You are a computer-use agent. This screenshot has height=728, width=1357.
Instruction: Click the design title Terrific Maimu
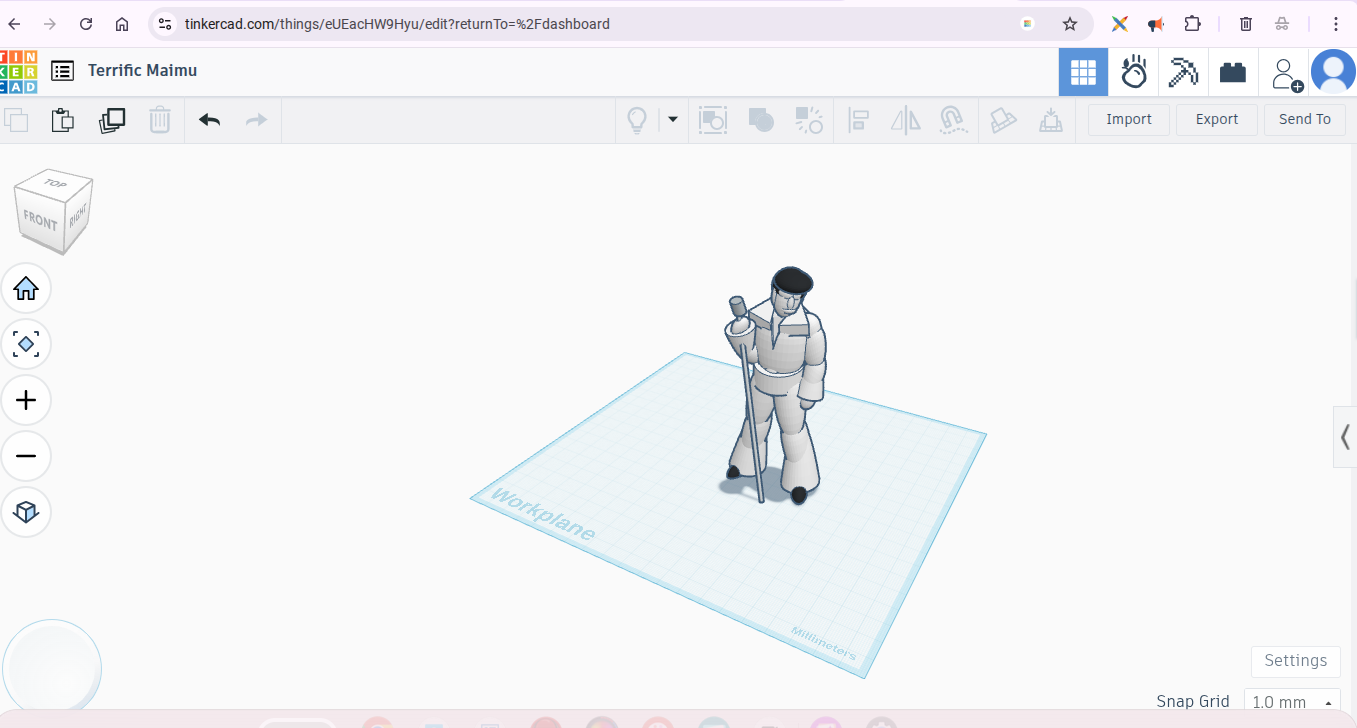click(143, 70)
